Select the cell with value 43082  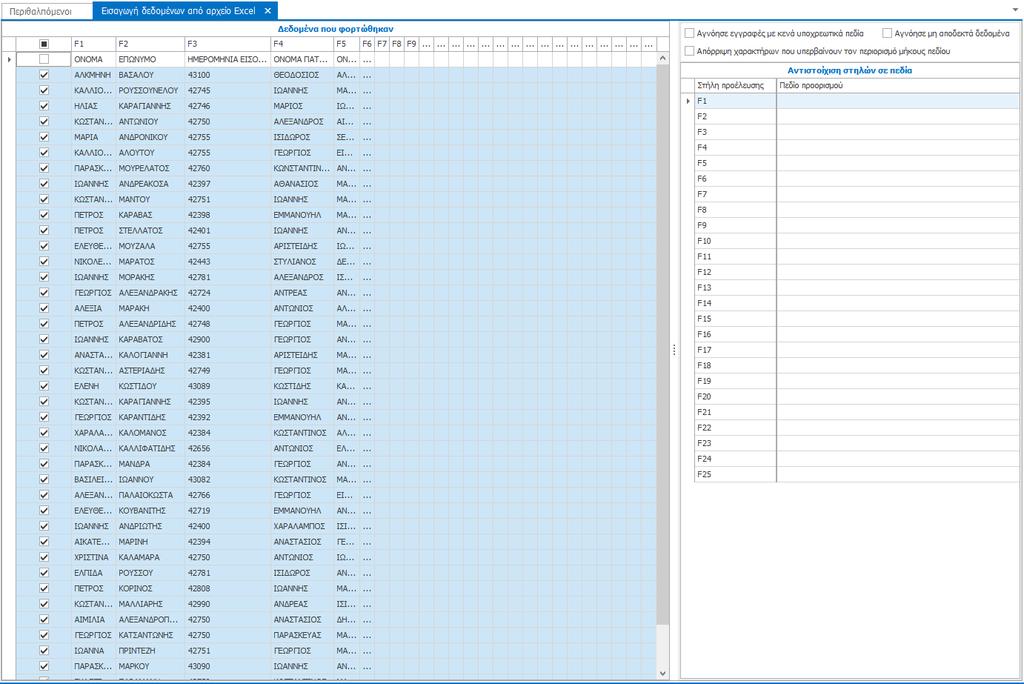point(228,480)
